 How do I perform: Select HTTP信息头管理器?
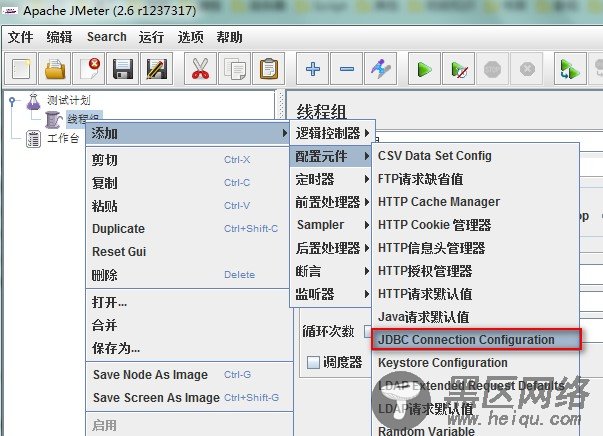[x=475, y=248]
